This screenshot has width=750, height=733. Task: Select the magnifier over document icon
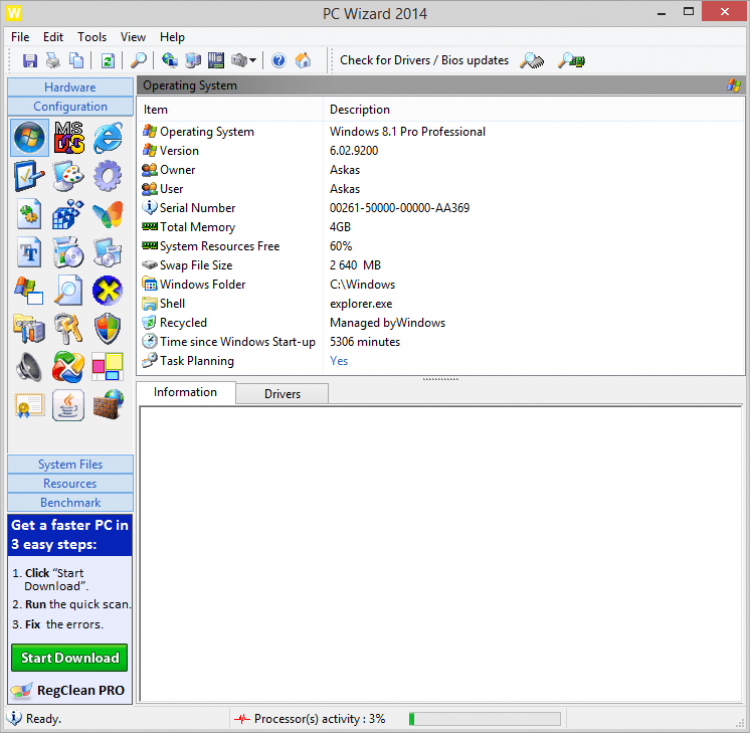pyautogui.click(x=69, y=290)
